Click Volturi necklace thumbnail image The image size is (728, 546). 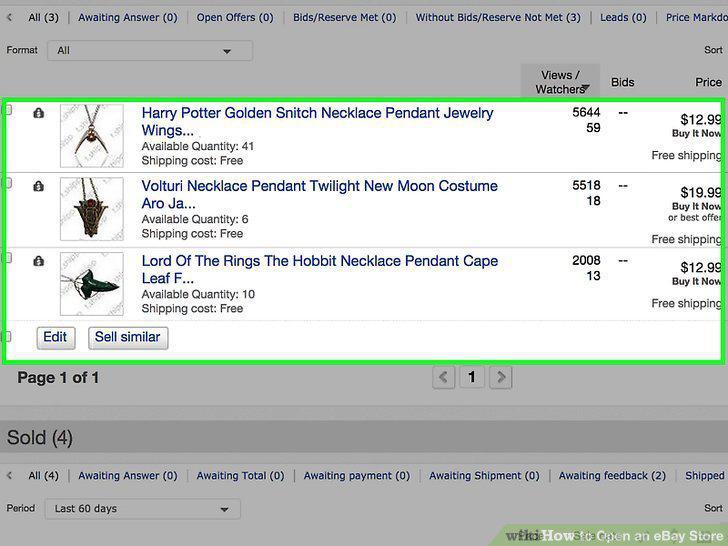coord(92,209)
